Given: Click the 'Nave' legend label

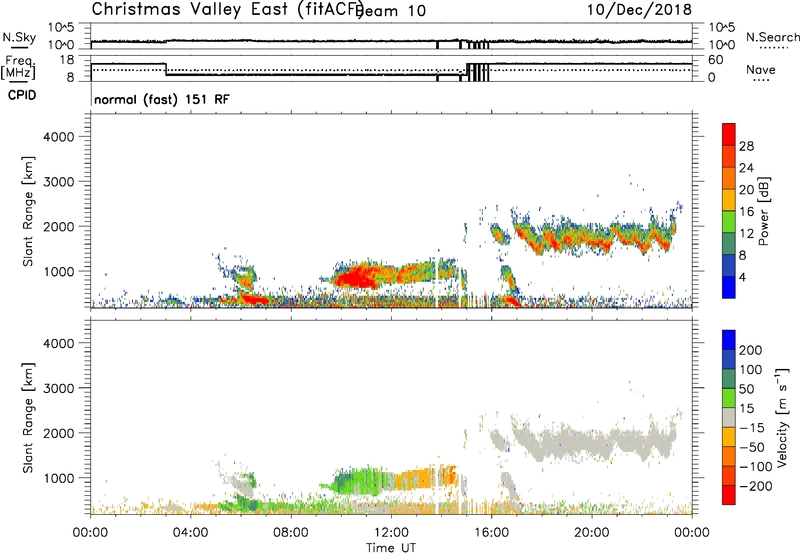Looking at the screenshot, I should (x=761, y=69).
